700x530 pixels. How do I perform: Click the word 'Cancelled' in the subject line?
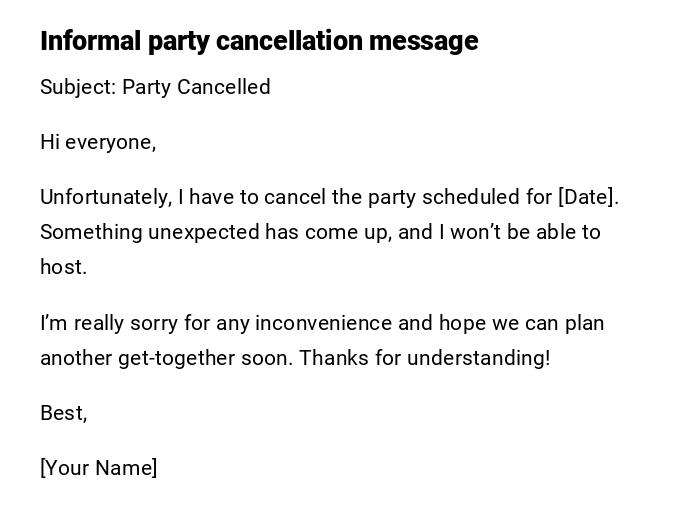226,87
